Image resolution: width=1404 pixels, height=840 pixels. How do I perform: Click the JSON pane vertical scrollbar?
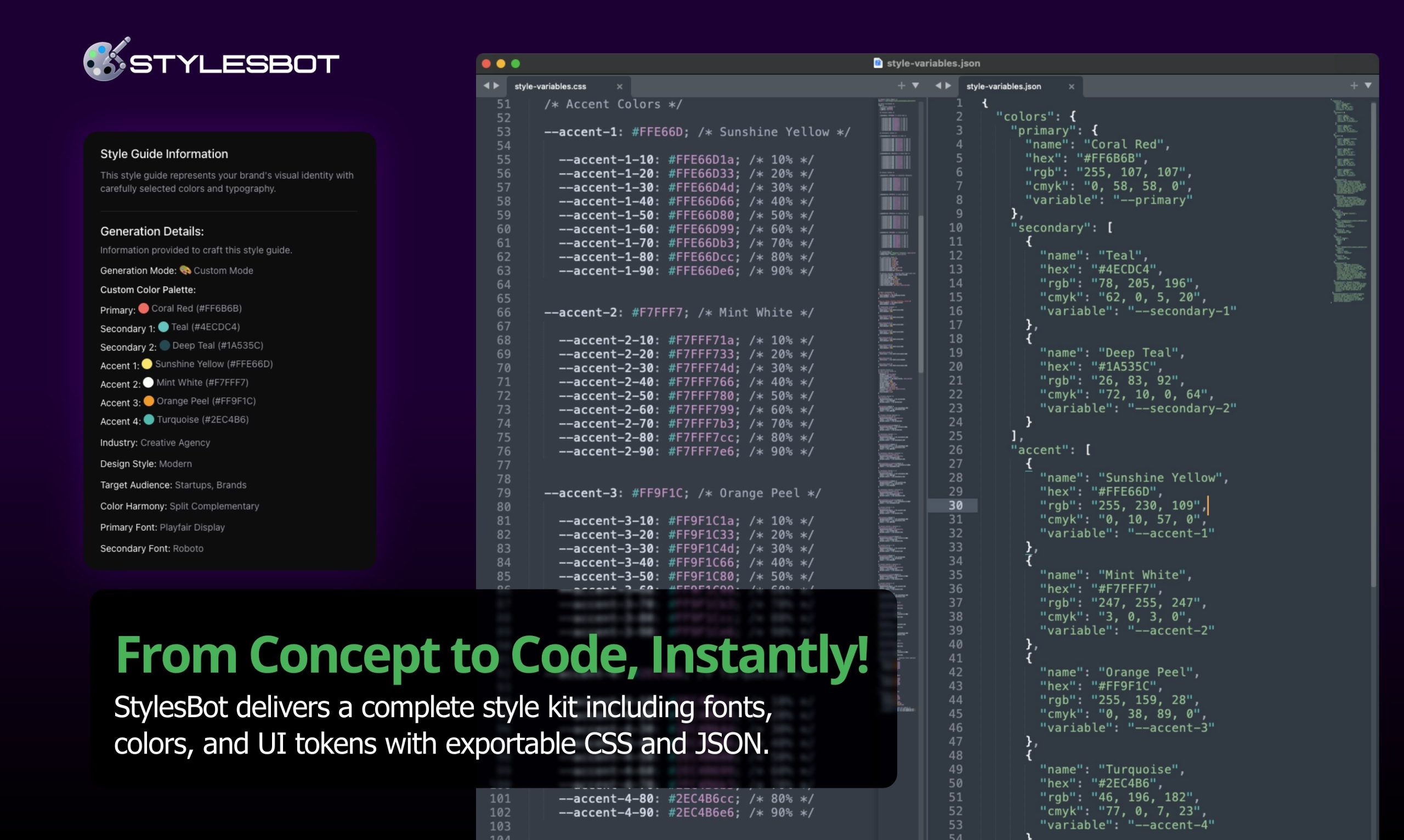[1373, 339]
